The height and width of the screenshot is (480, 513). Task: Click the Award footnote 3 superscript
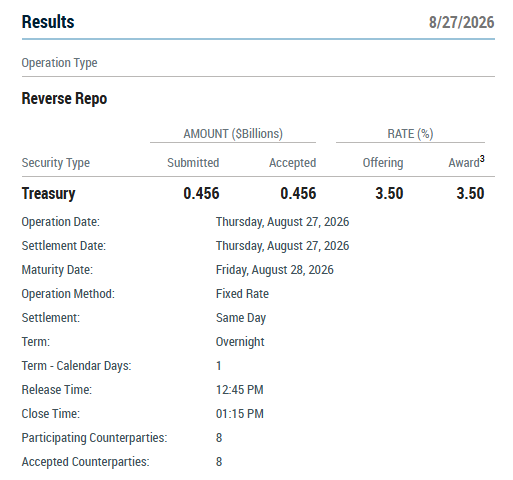tap(482, 159)
